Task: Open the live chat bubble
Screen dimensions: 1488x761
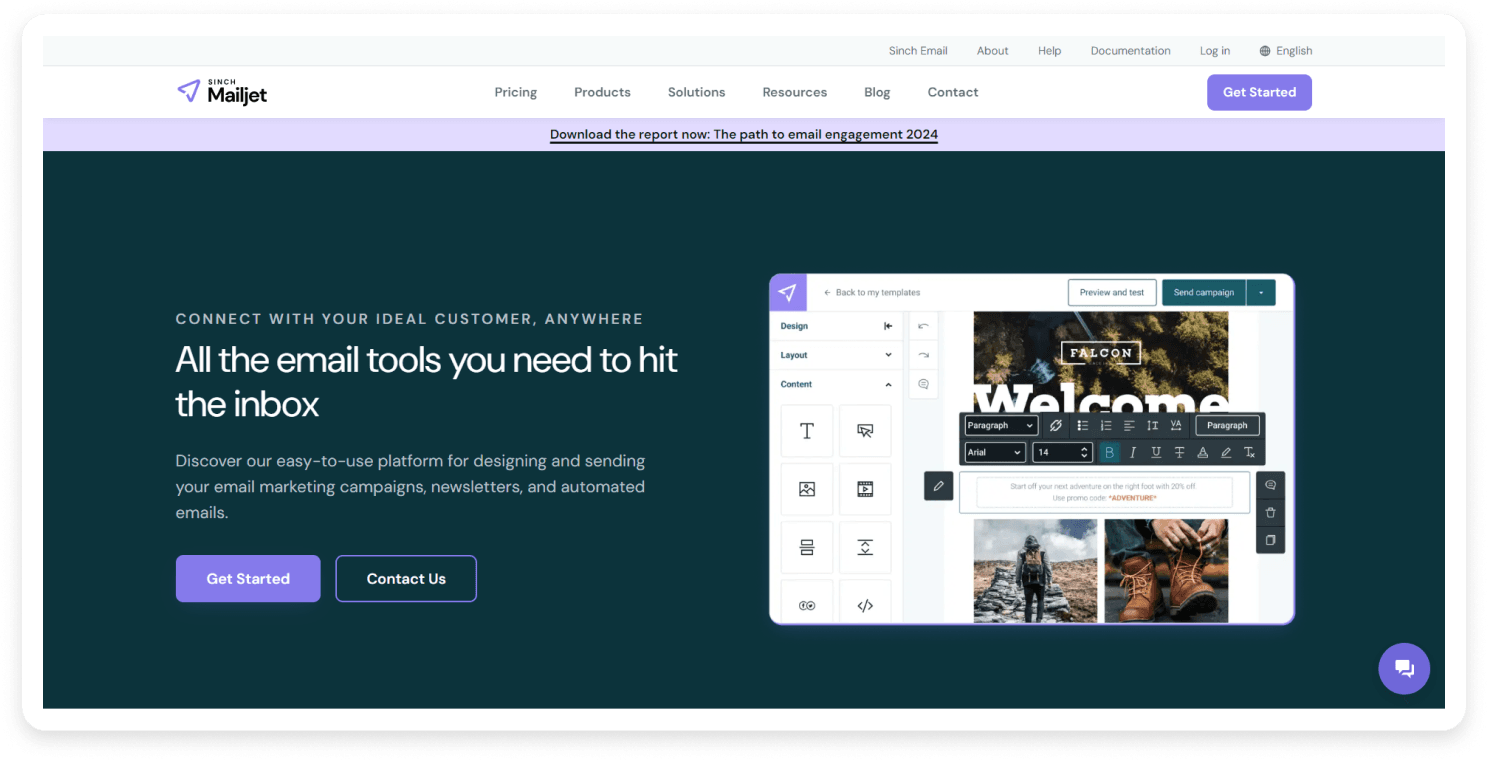Action: click(x=1404, y=669)
